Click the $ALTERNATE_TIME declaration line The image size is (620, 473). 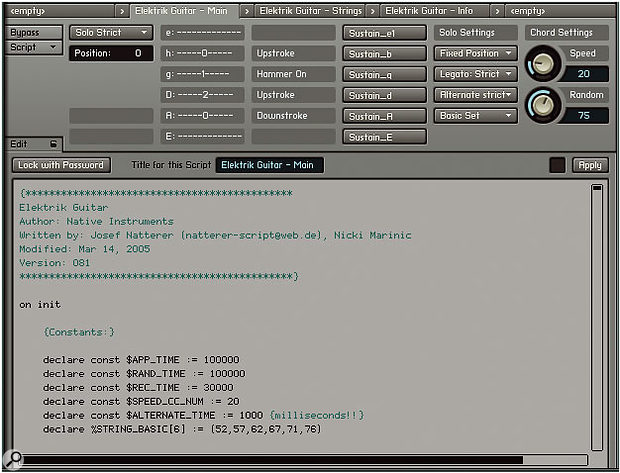click(x=204, y=415)
